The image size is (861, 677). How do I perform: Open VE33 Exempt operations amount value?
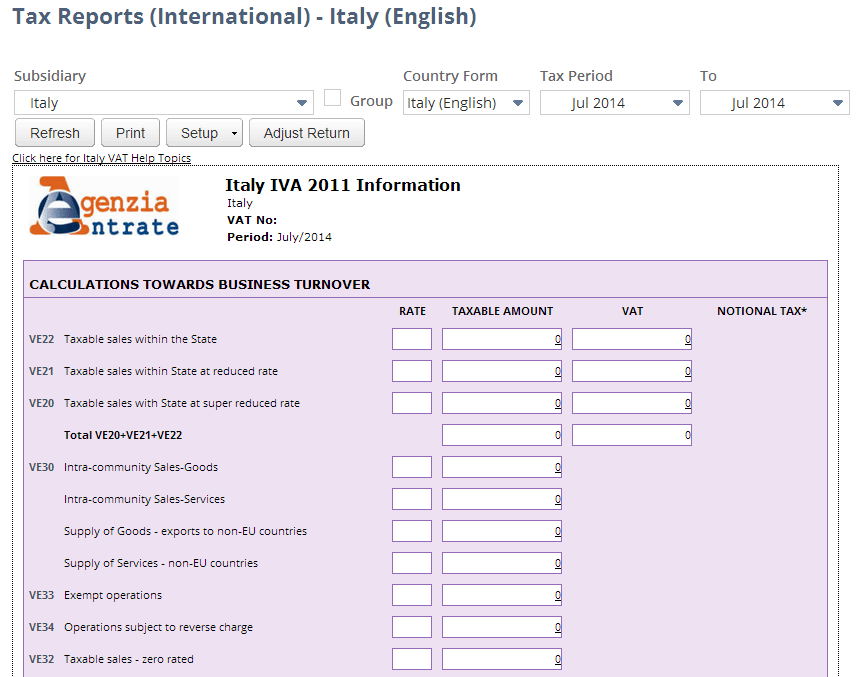(x=557, y=595)
